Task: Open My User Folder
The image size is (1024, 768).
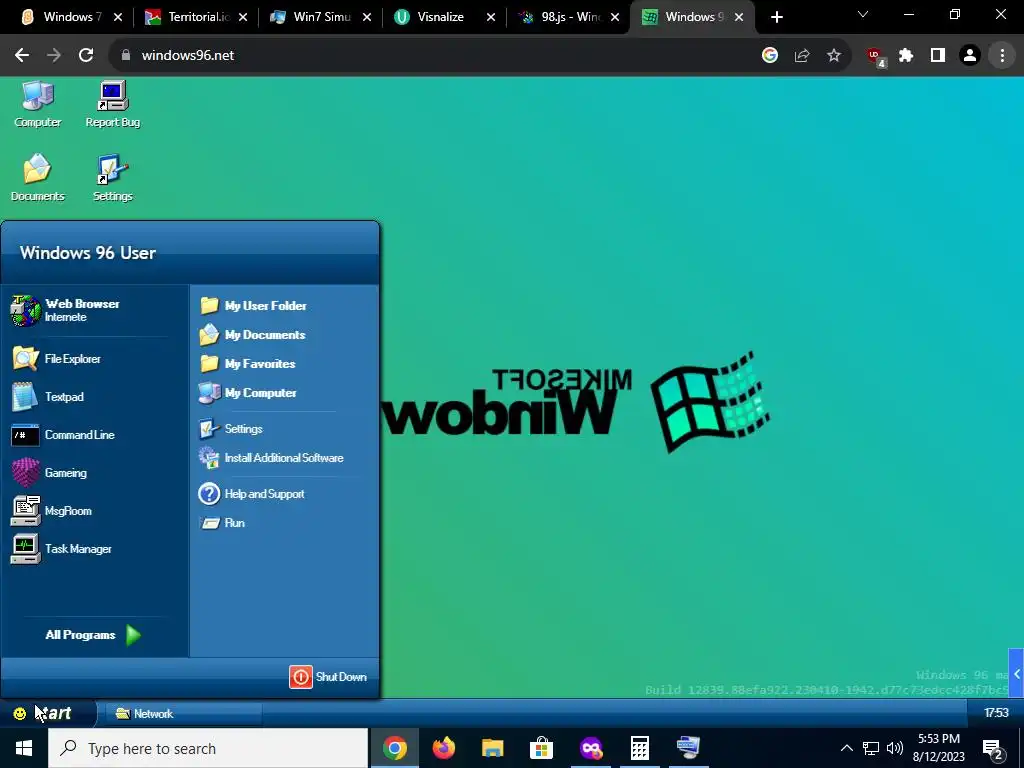Action: [x=253, y=306]
